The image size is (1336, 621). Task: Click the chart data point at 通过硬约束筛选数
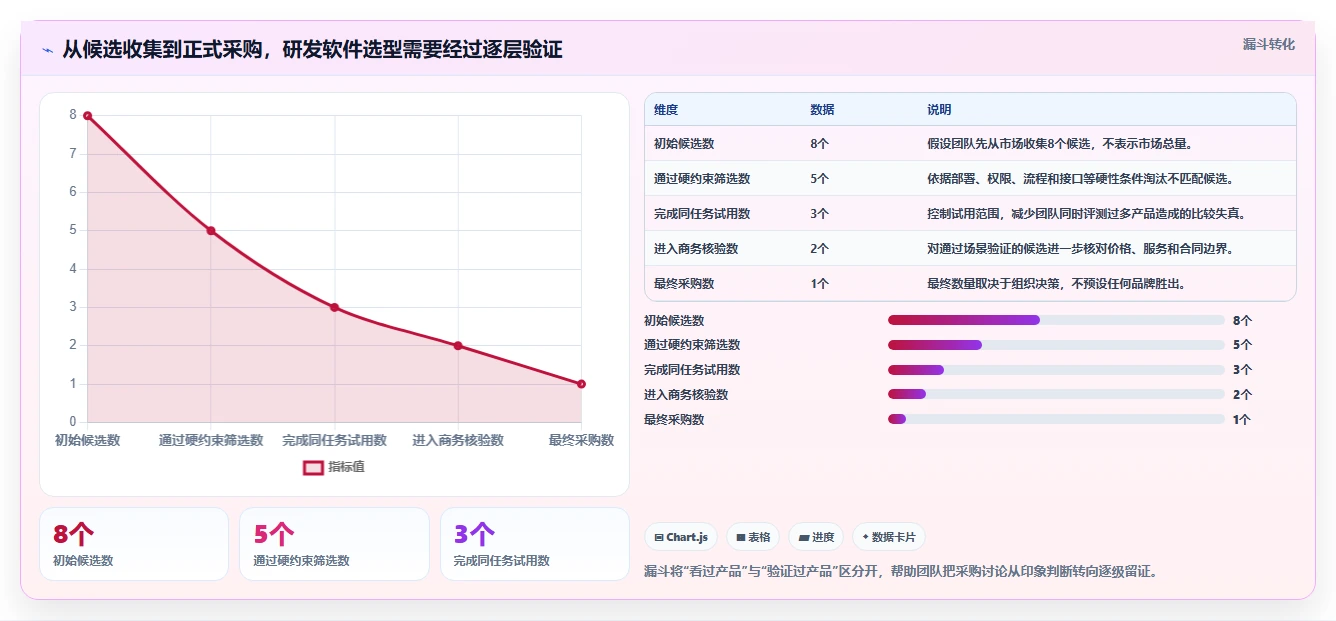click(211, 231)
